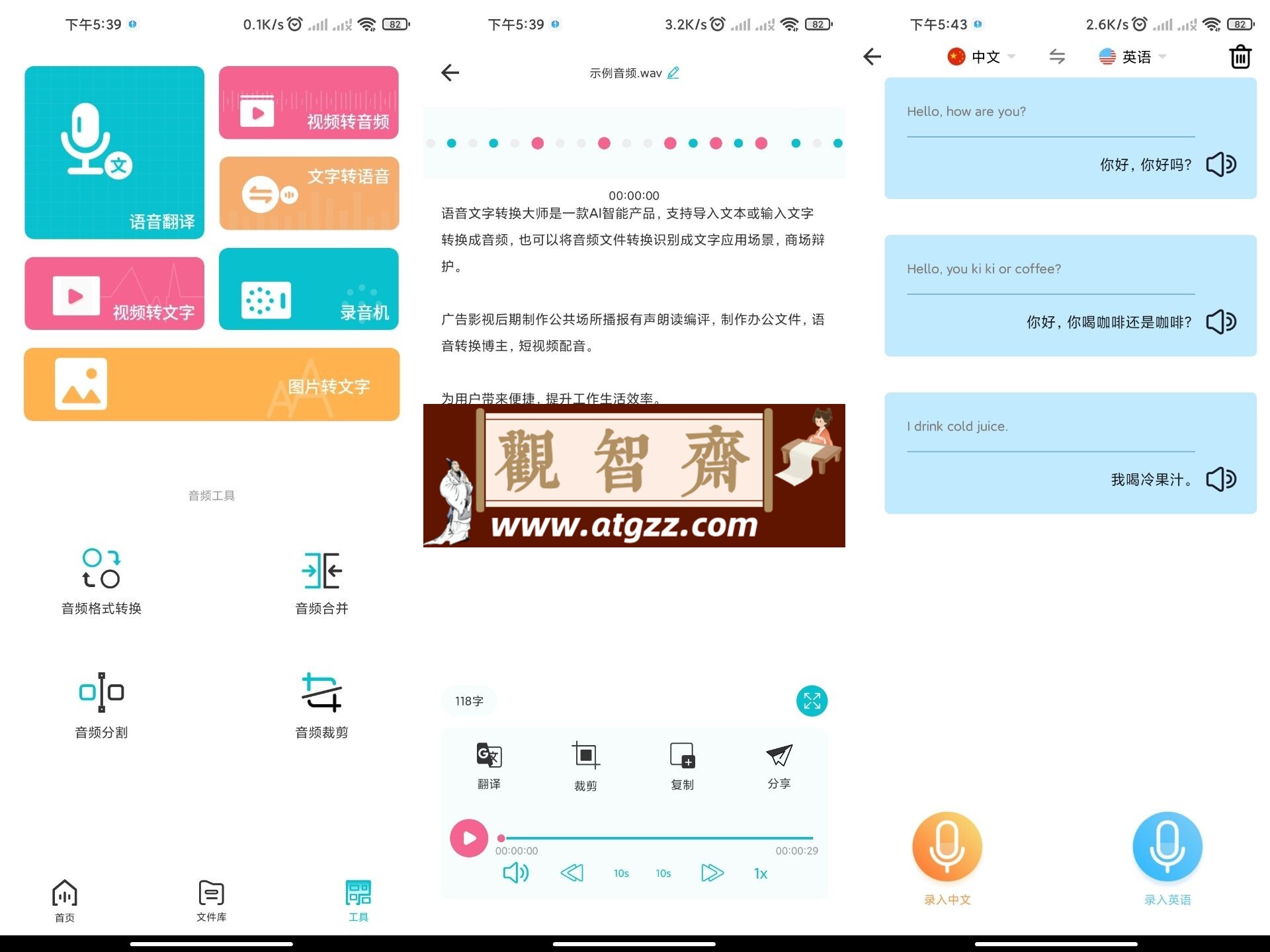The height and width of the screenshot is (952, 1270).
Task: Play the audio for 你好，你好吗？
Action: [1221, 164]
